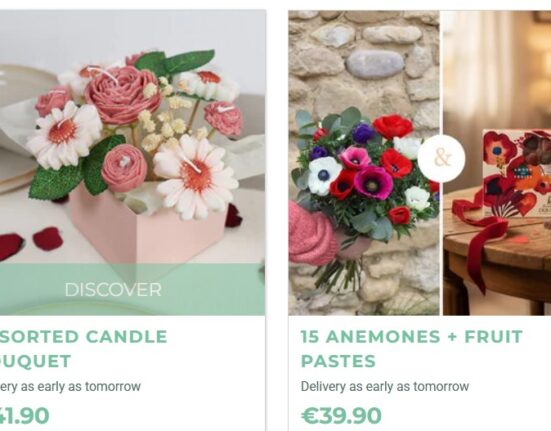Click delivery text under the anemones title
Viewport: 551px width, 431px height.
click(x=385, y=386)
